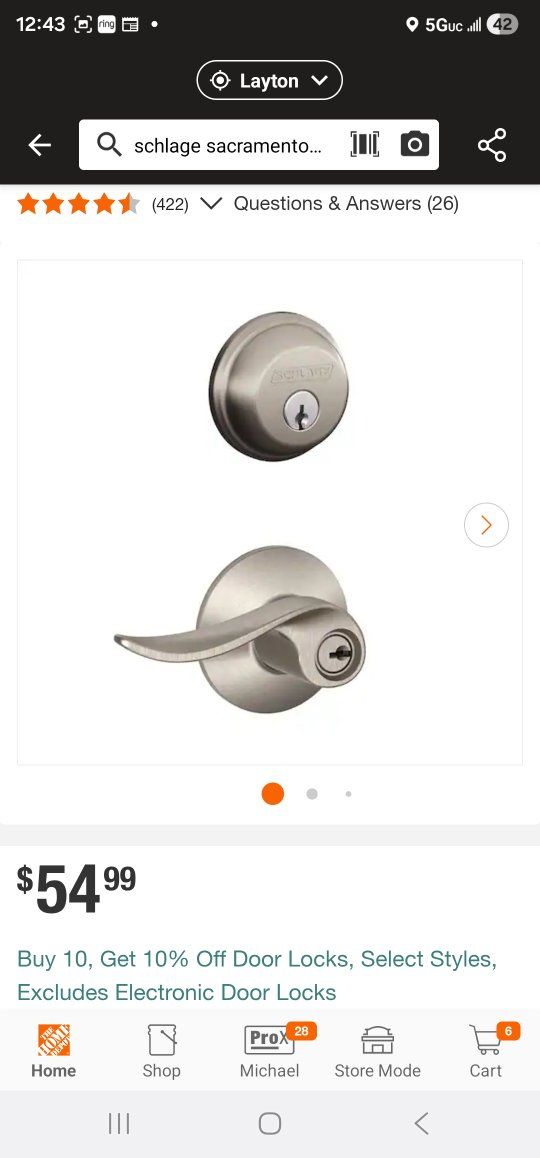Open the Shop tab
Viewport: 540px width, 1158px height.
tap(161, 1050)
